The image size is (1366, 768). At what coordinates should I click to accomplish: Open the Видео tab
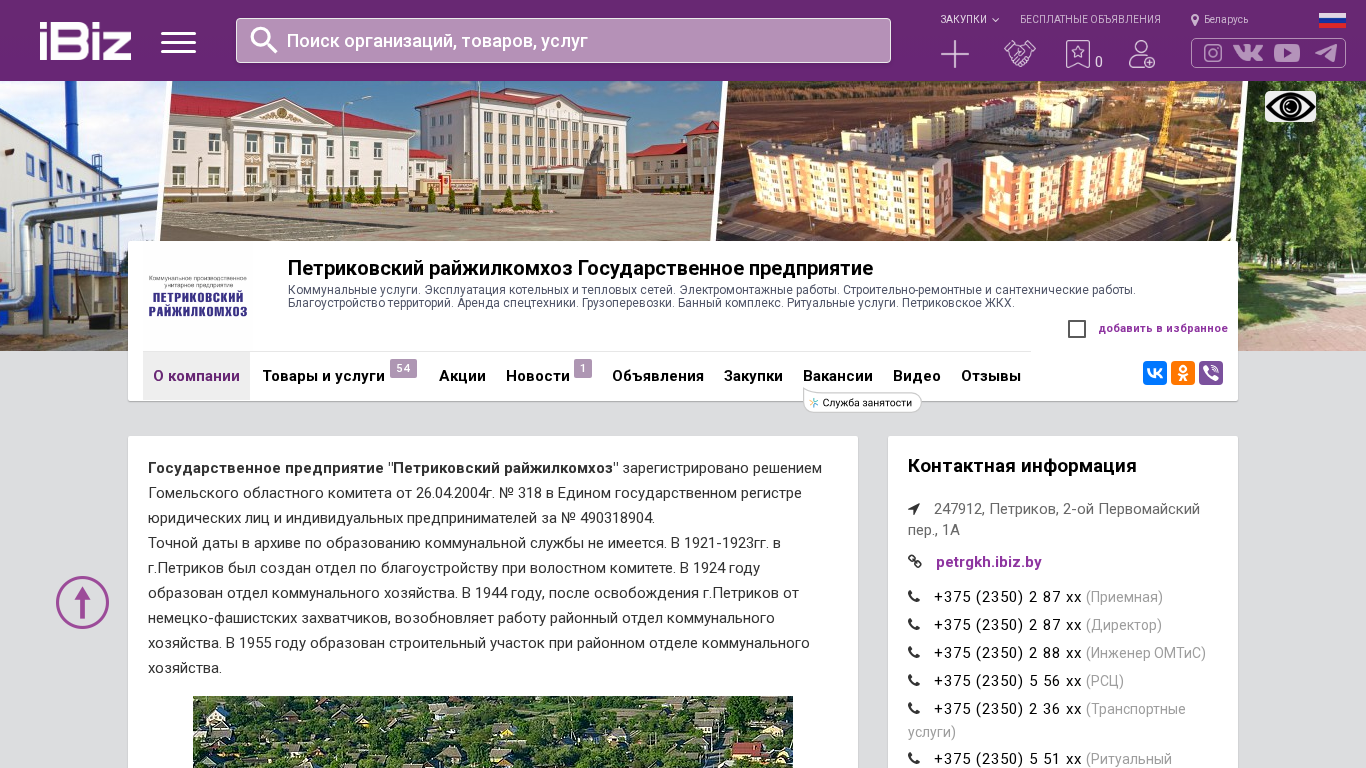coord(917,376)
